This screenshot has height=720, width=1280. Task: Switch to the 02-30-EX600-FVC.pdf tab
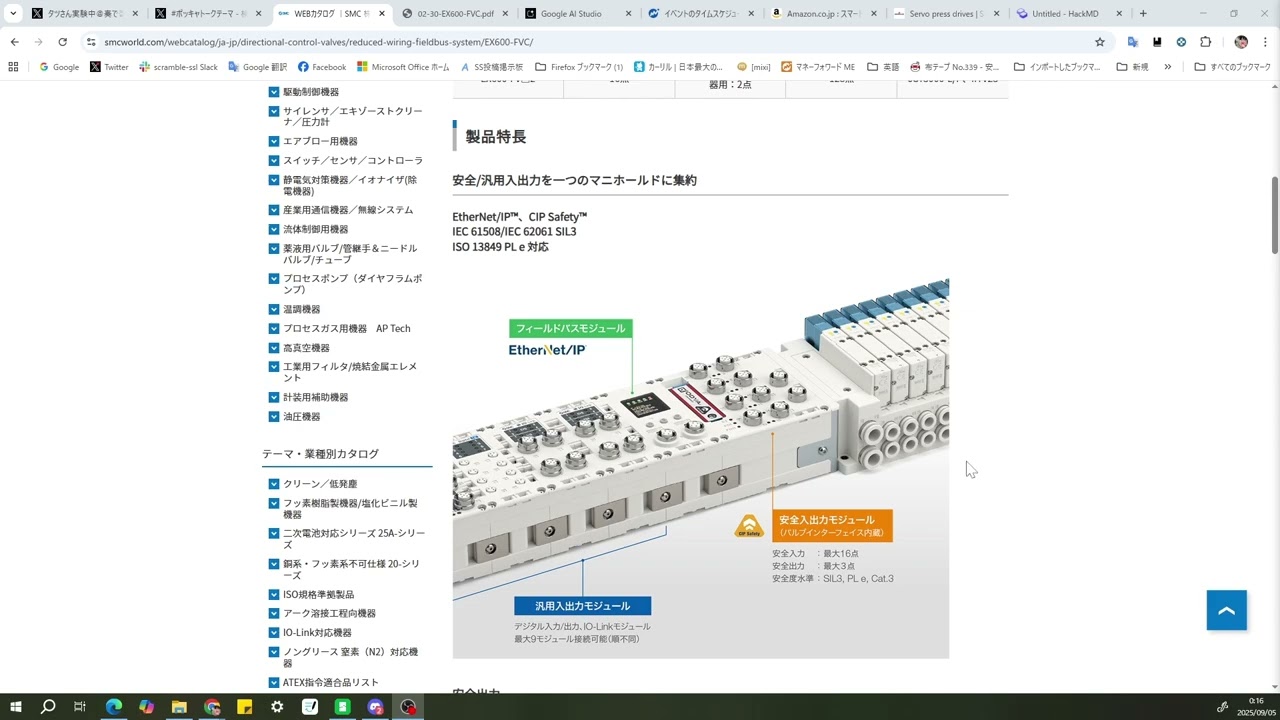pos(456,14)
